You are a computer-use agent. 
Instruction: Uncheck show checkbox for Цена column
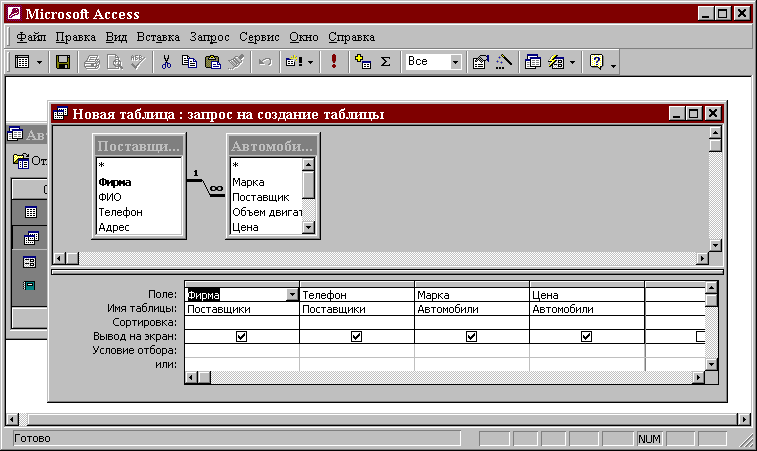(x=586, y=336)
